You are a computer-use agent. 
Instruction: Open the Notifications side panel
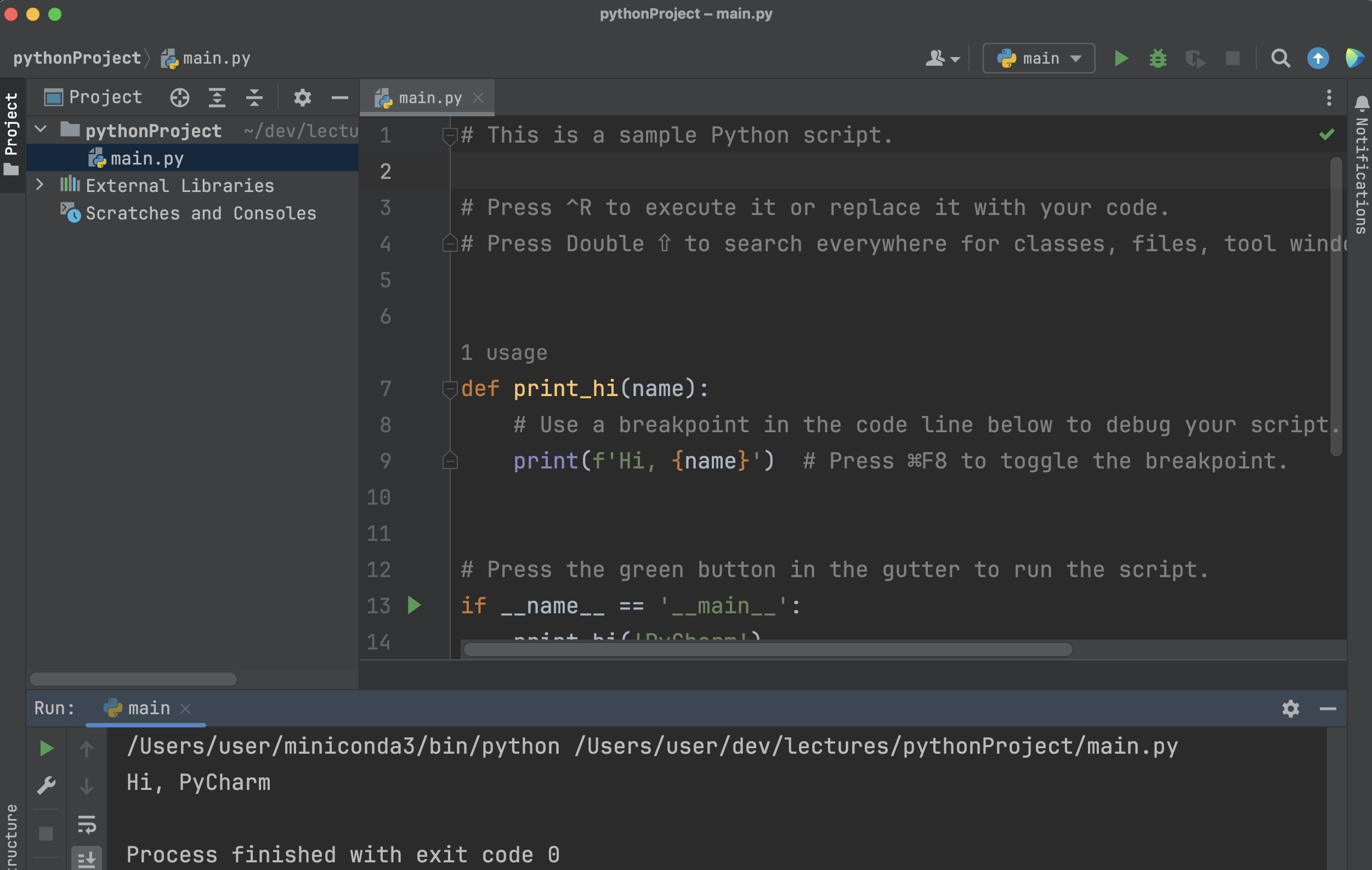[1360, 165]
